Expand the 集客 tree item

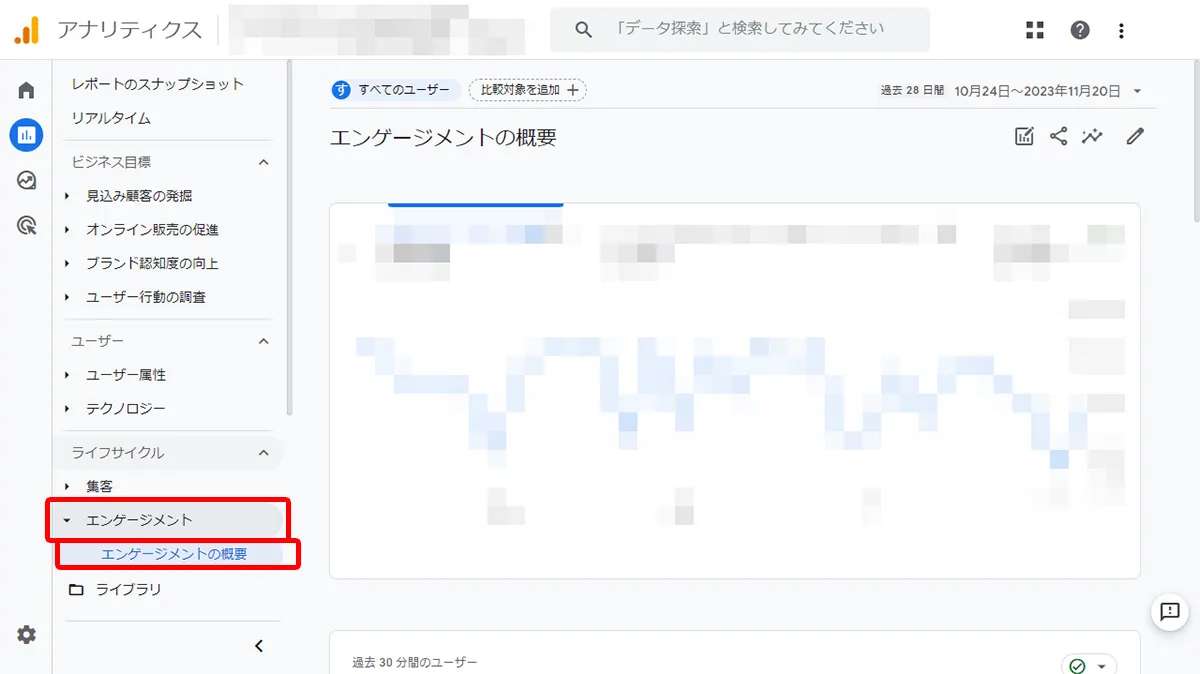[x=67, y=487]
